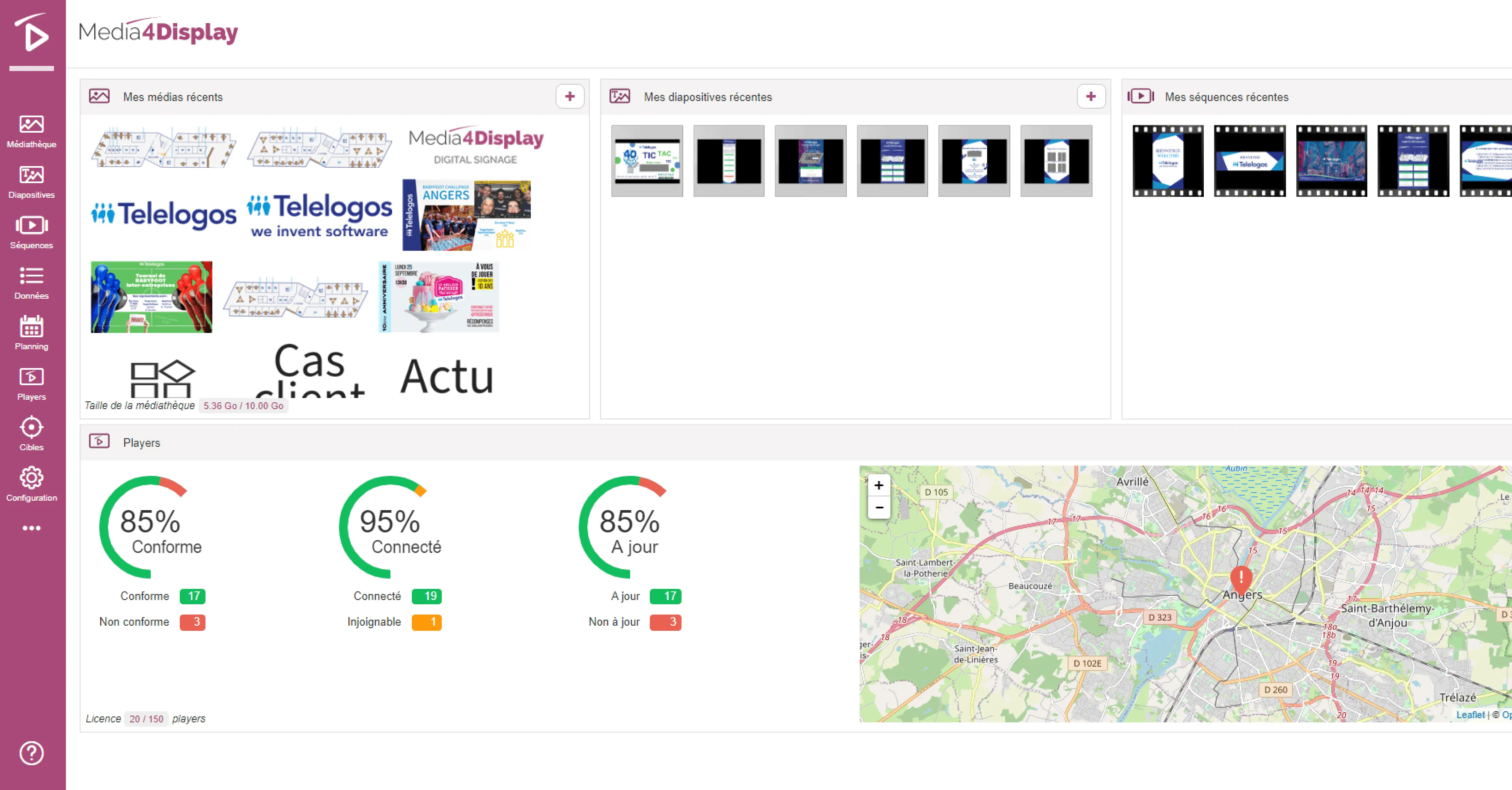Open the fourth recent sequence filmstrip
The width and height of the screenshot is (1512, 790).
click(1414, 160)
